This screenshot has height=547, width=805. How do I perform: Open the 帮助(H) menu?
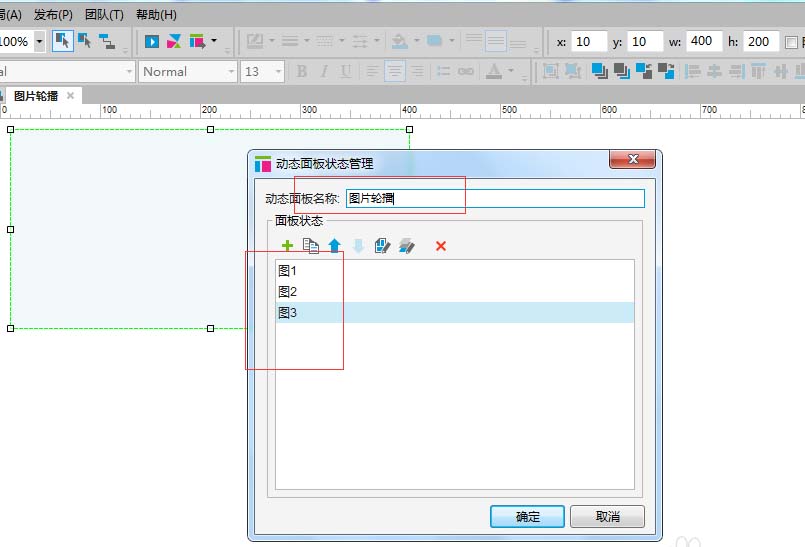point(156,14)
